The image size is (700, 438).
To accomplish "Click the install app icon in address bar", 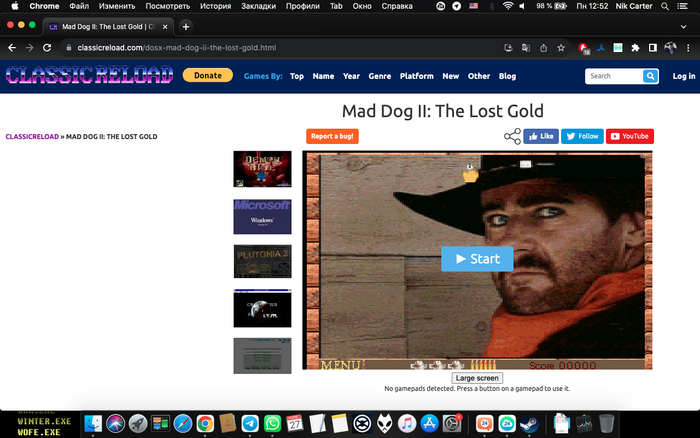I will click(508, 48).
